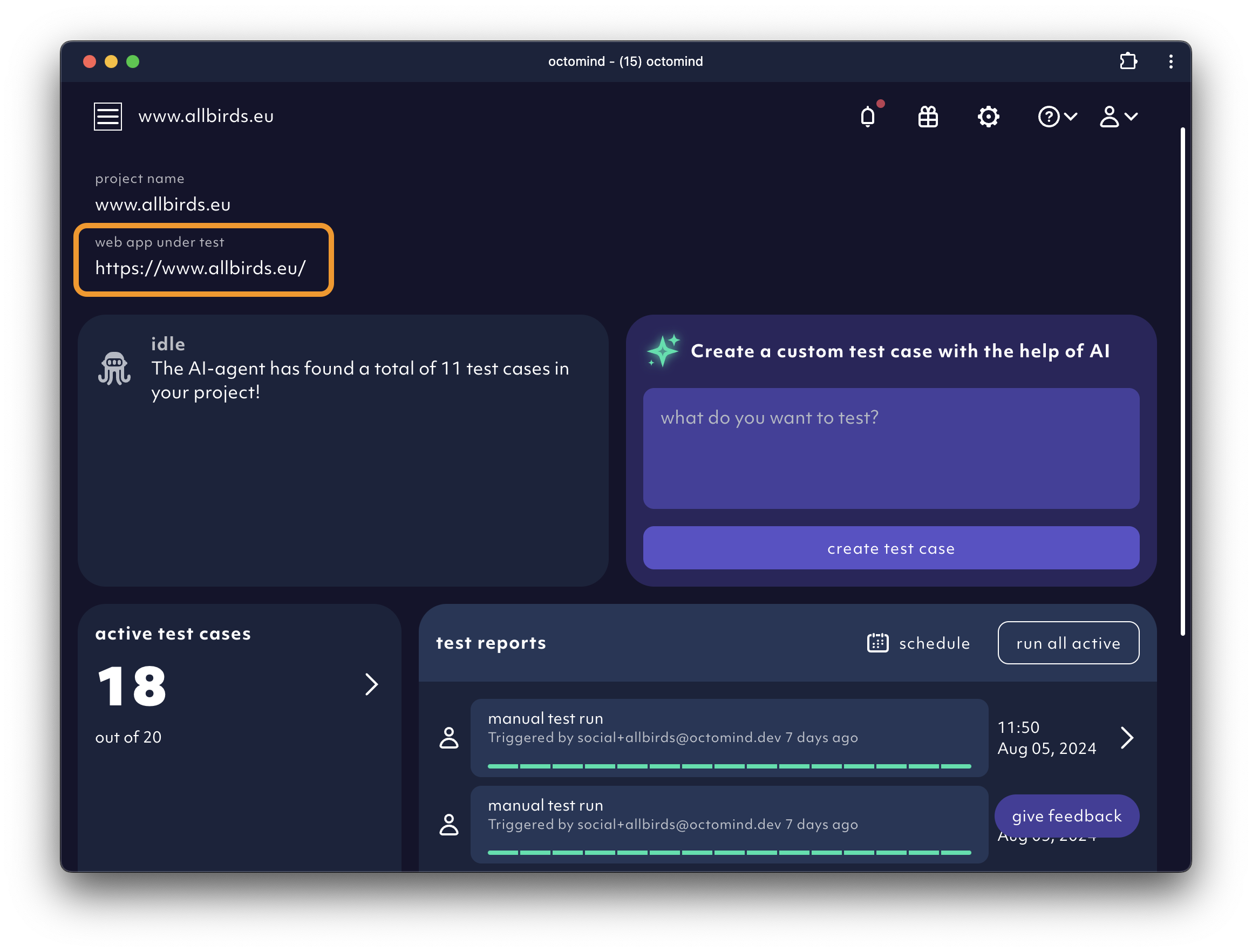Click the 'out of 20' text
The height and width of the screenshot is (952, 1252).
(x=128, y=737)
